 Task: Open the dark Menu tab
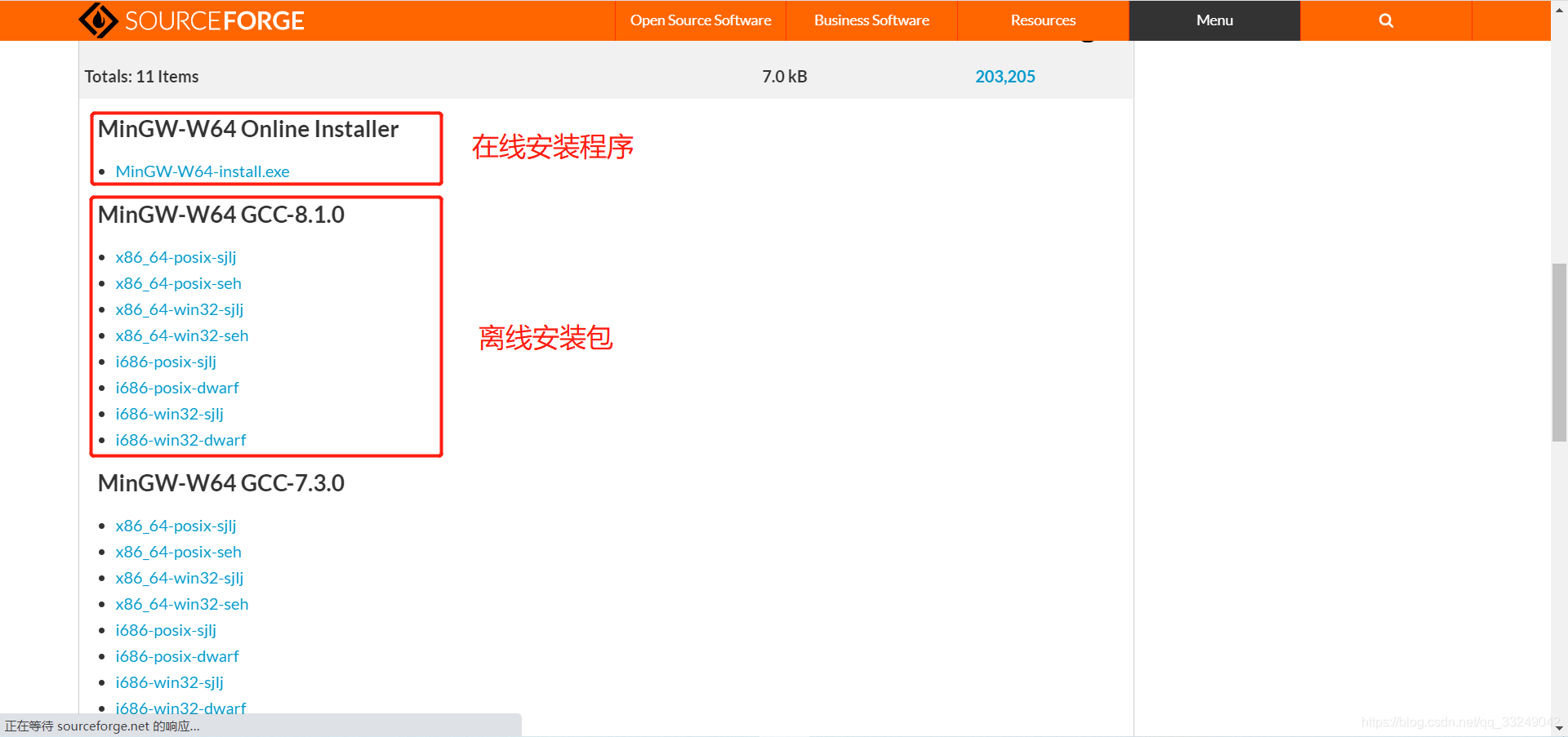click(1214, 20)
